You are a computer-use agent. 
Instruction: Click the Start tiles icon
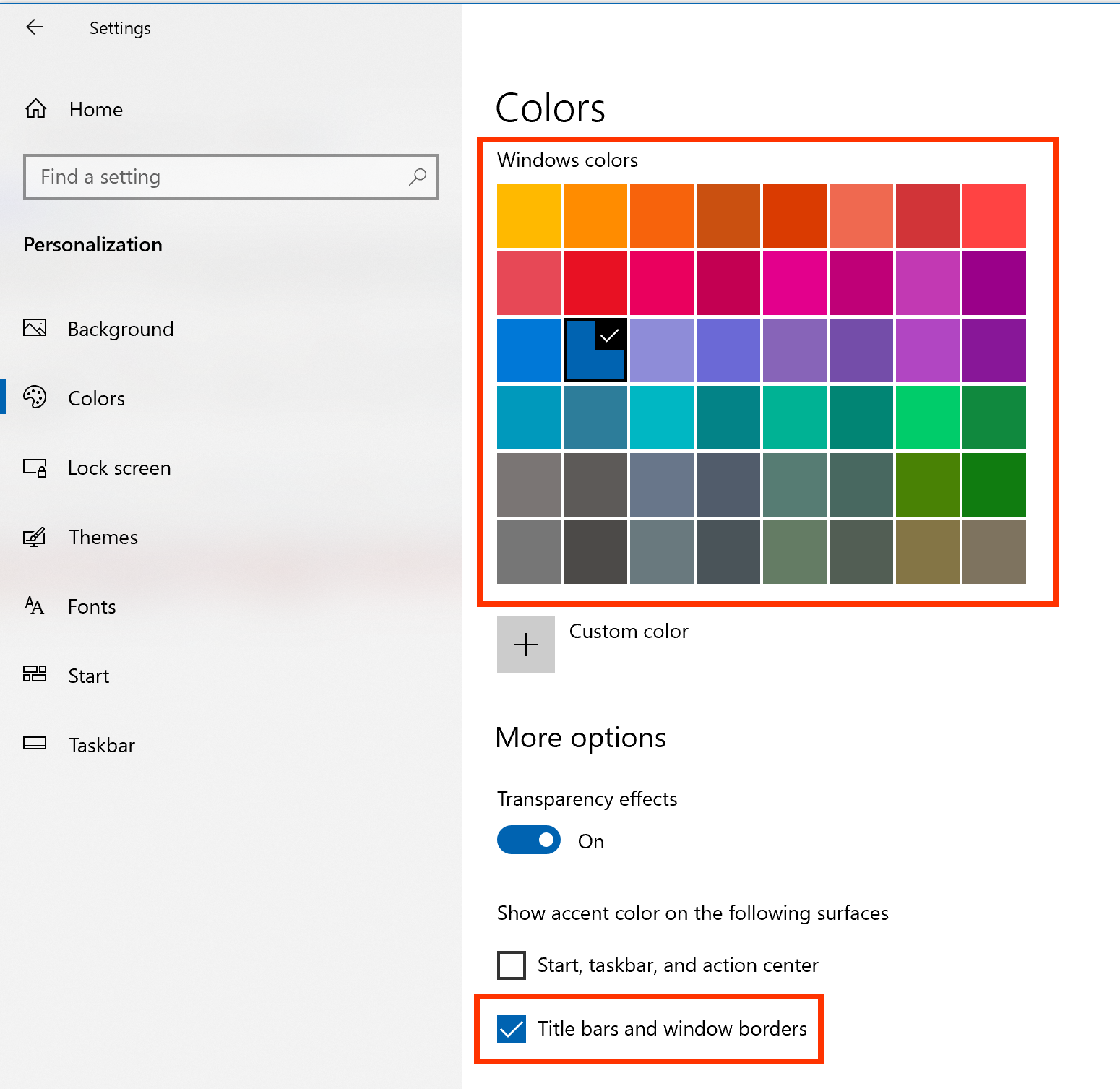(35, 675)
